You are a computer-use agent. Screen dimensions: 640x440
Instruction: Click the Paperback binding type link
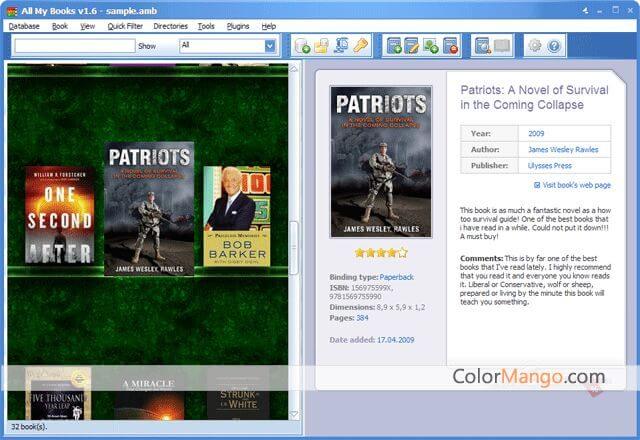396,277
